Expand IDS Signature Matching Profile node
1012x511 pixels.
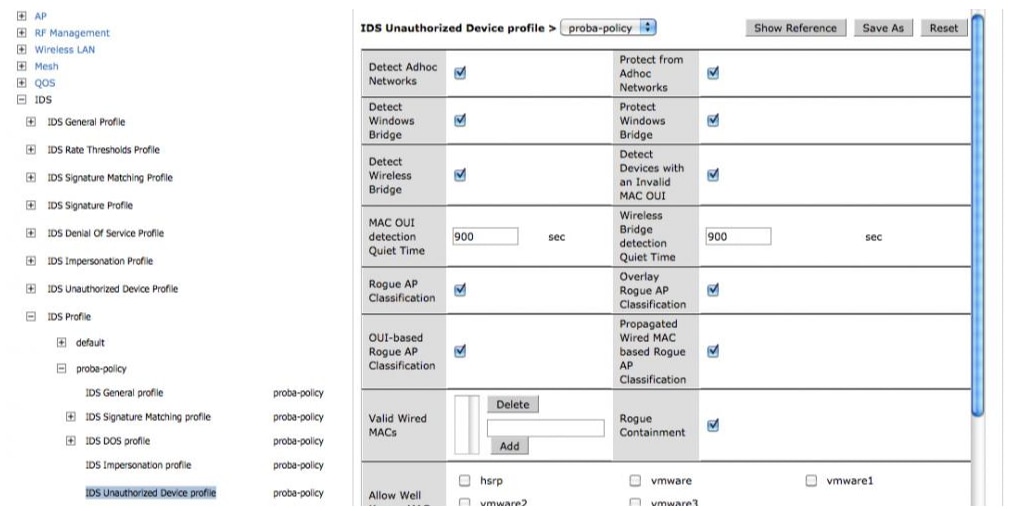click(x=31, y=177)
